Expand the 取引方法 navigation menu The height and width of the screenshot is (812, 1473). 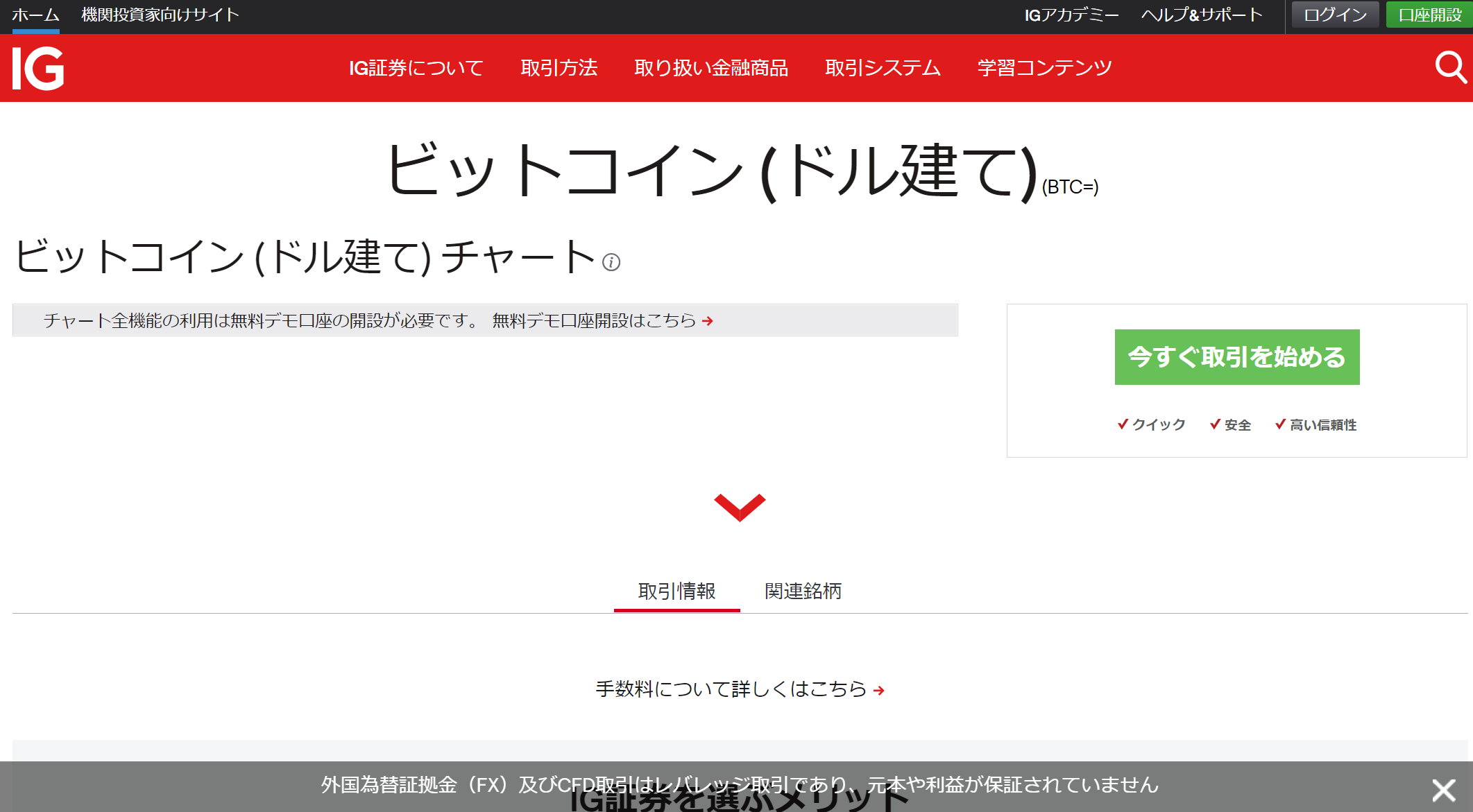coord(561,67)
